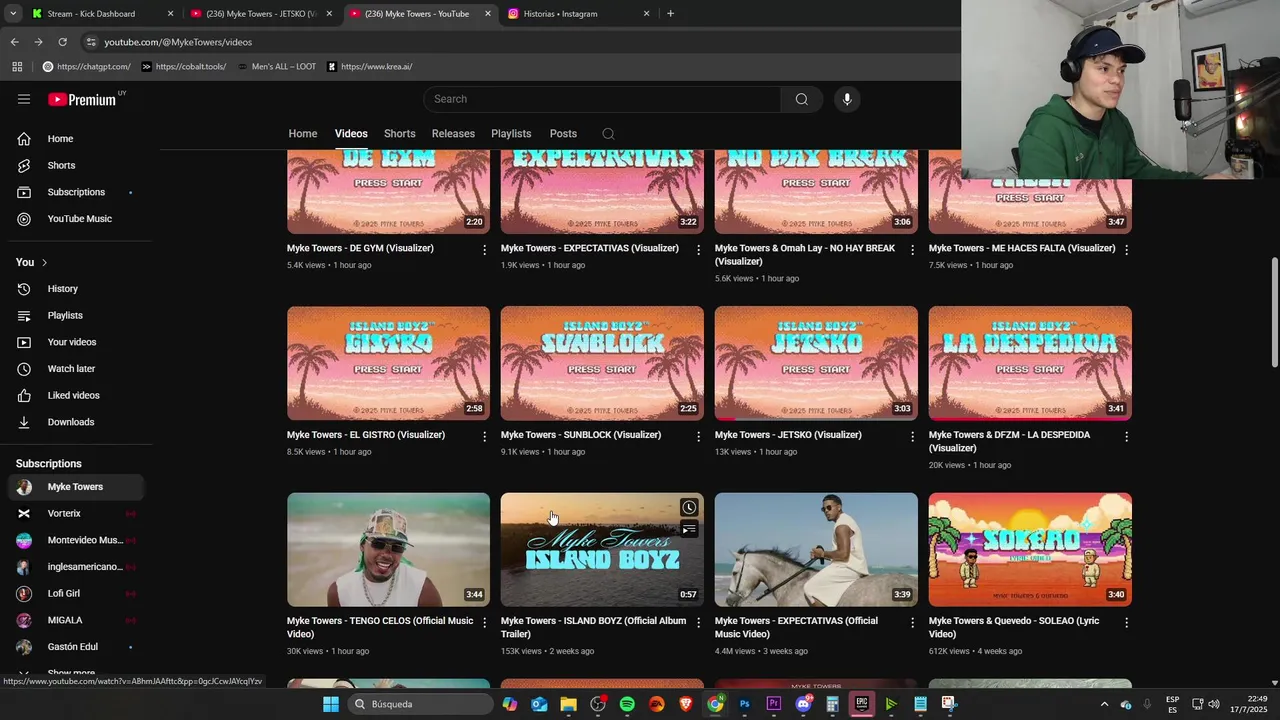
Task: Open options menu for DE GYM video
Action: (x=485, y=249)
